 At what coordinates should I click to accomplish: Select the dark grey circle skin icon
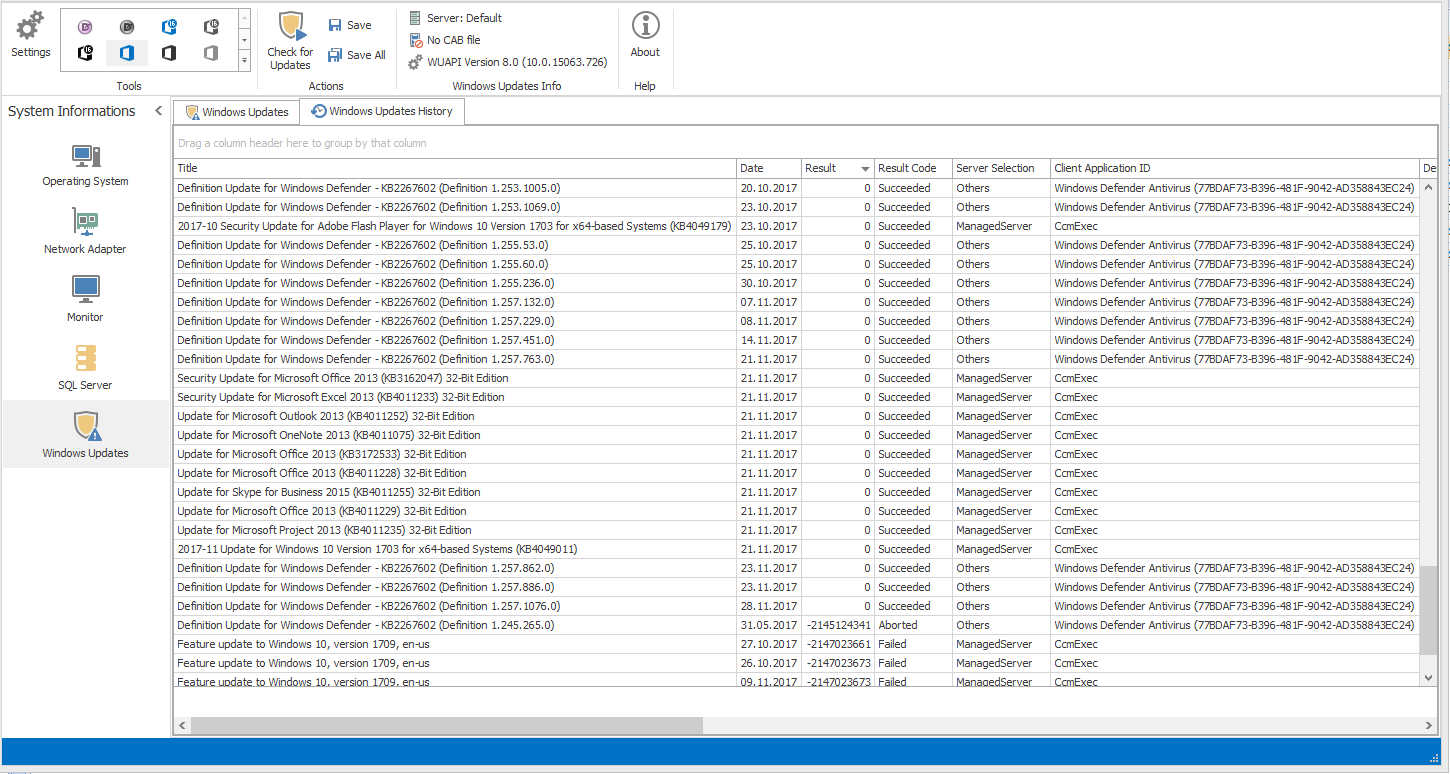[x=127, y=27]
